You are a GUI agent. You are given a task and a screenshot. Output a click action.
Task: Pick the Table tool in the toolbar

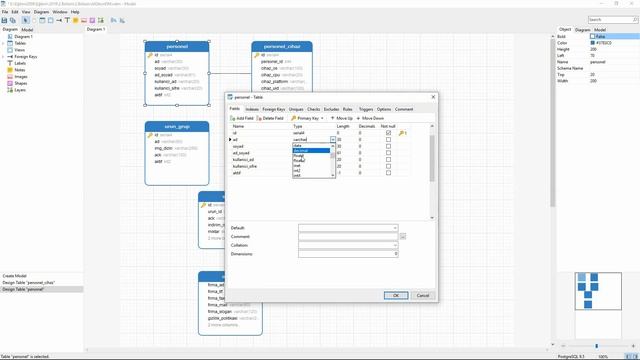pos(42,20)
